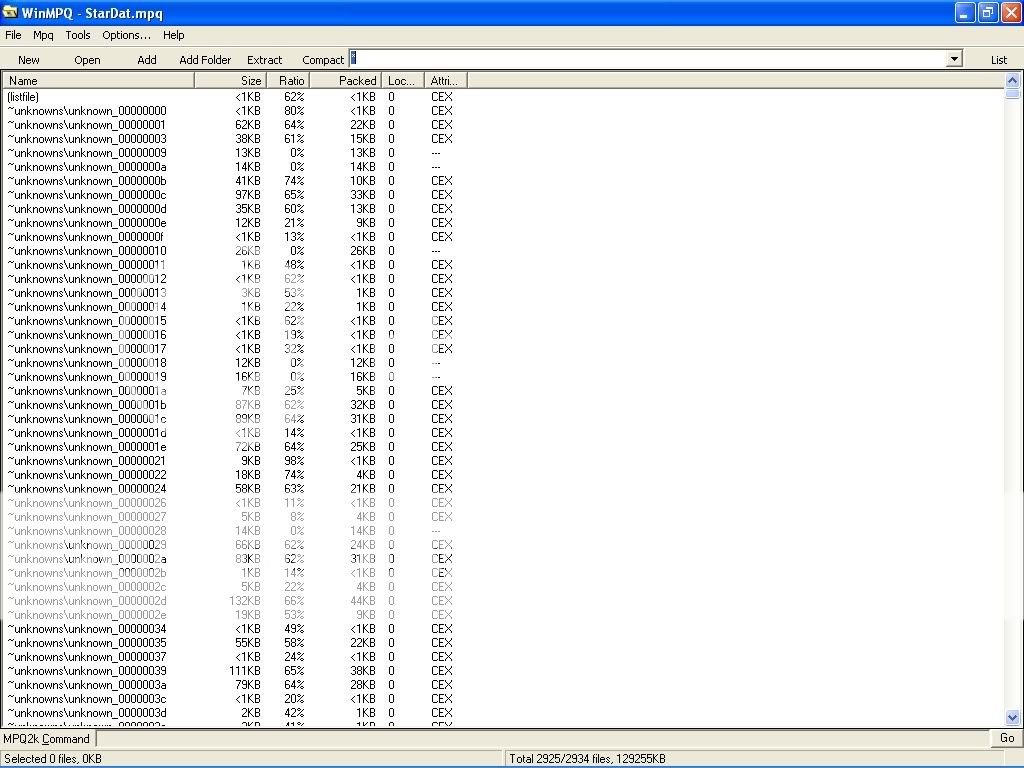Open the File menu
Viewport: 1024px width, 768px height.
[13, 35]
